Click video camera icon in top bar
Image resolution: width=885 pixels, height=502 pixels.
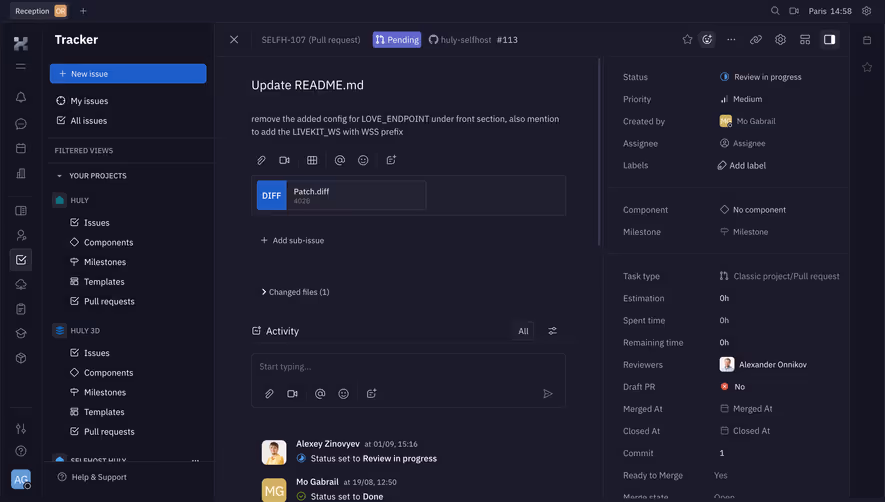(794, 11)
